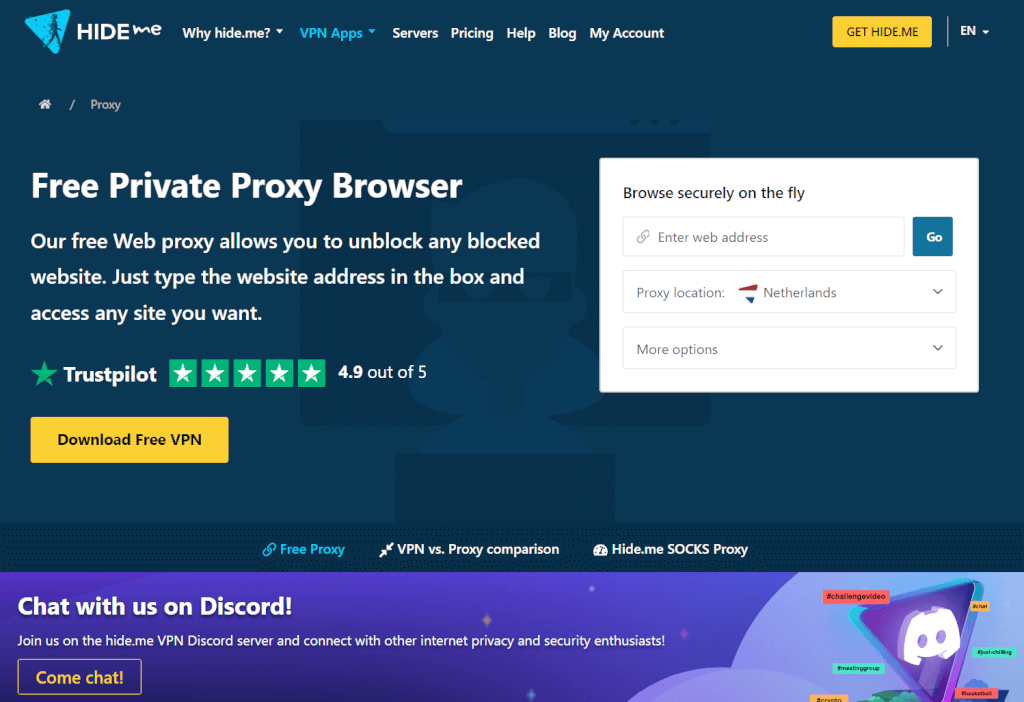1024x702 pixels.
Task: Select the Free Proxy tab
Action: [304, 549]
